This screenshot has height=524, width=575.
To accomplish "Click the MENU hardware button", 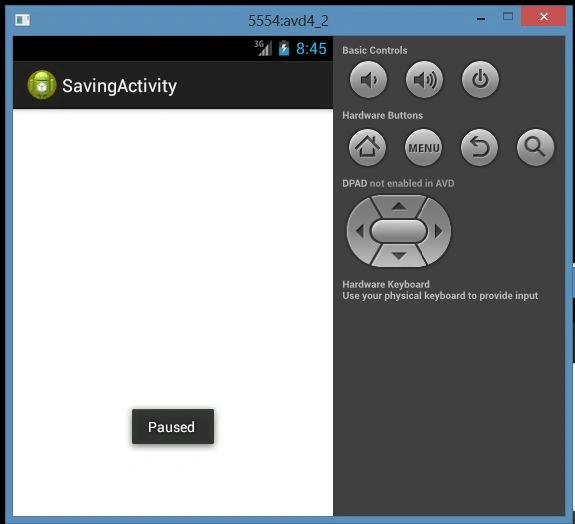I will tap(424, 147).
